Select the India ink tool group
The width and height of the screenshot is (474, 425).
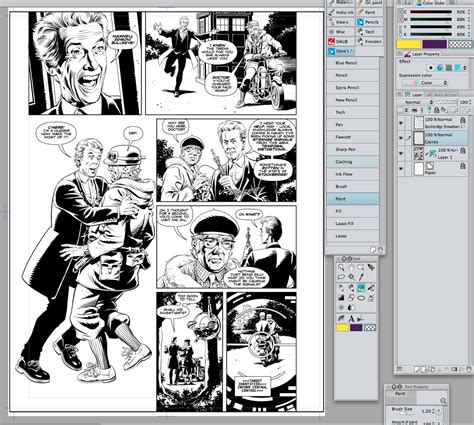[340, 12]
